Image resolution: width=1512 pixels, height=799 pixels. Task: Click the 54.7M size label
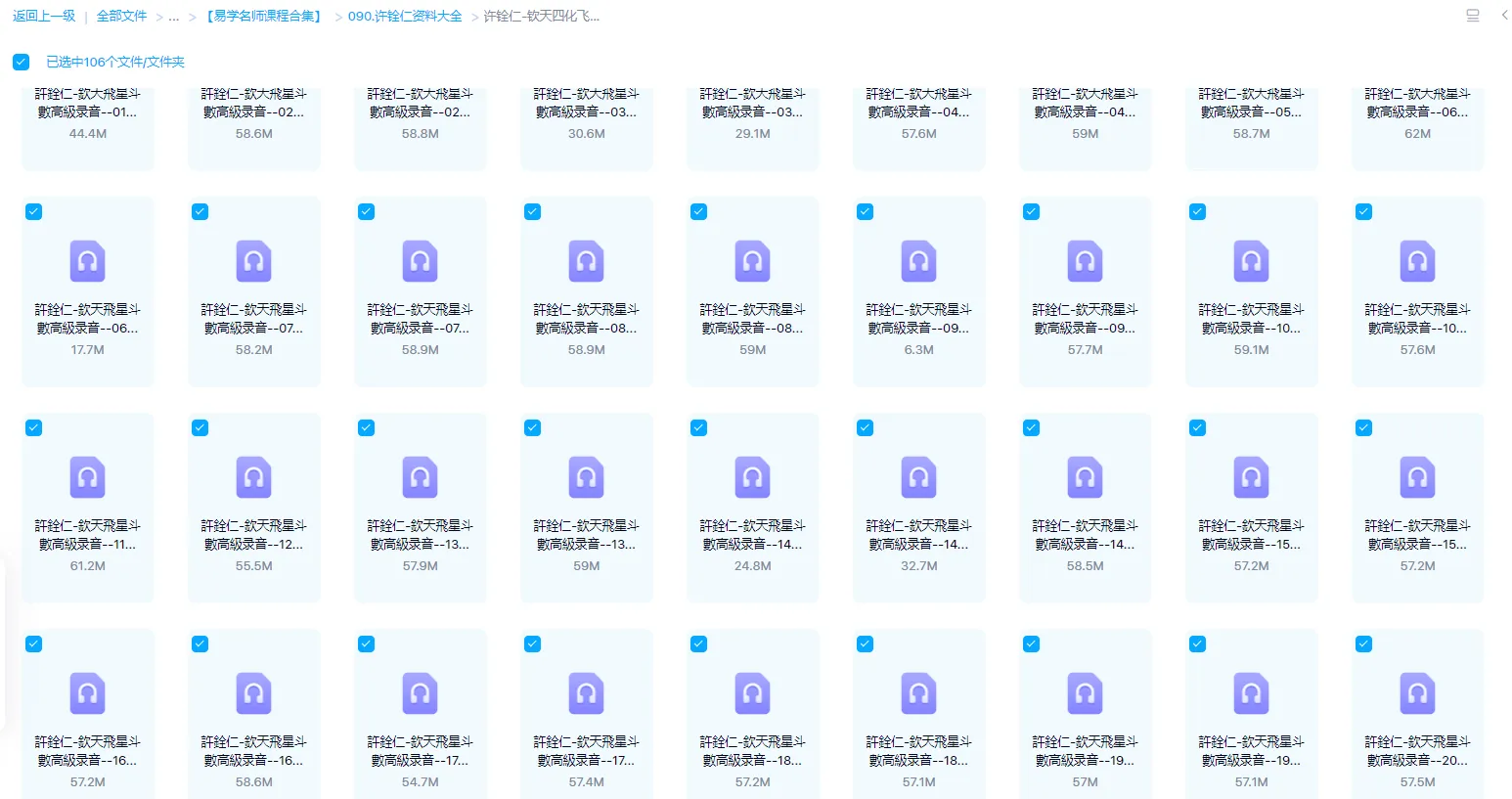[x=421, y=782]
